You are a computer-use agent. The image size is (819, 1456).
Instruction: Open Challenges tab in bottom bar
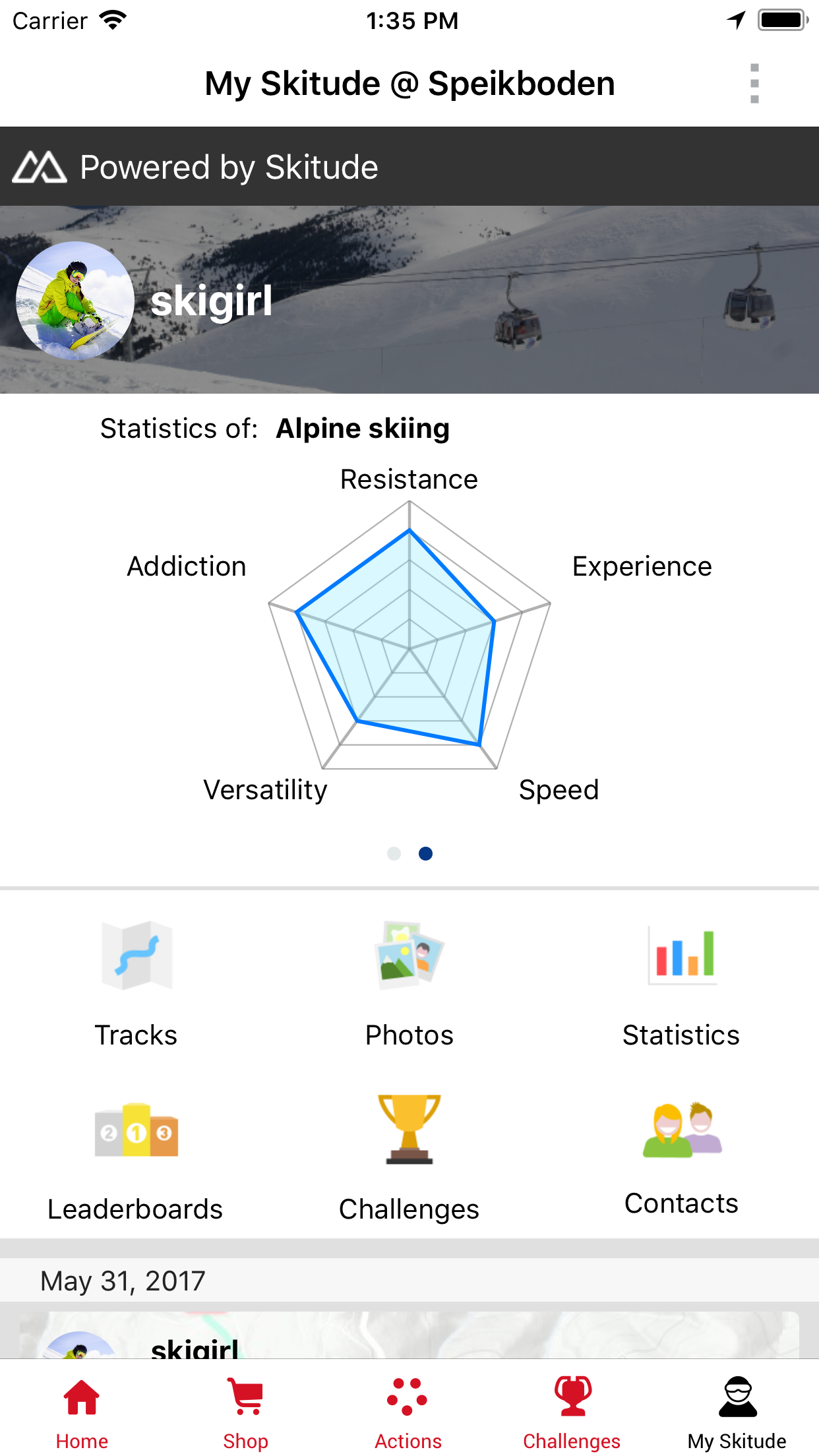[x=572, y=1412]
